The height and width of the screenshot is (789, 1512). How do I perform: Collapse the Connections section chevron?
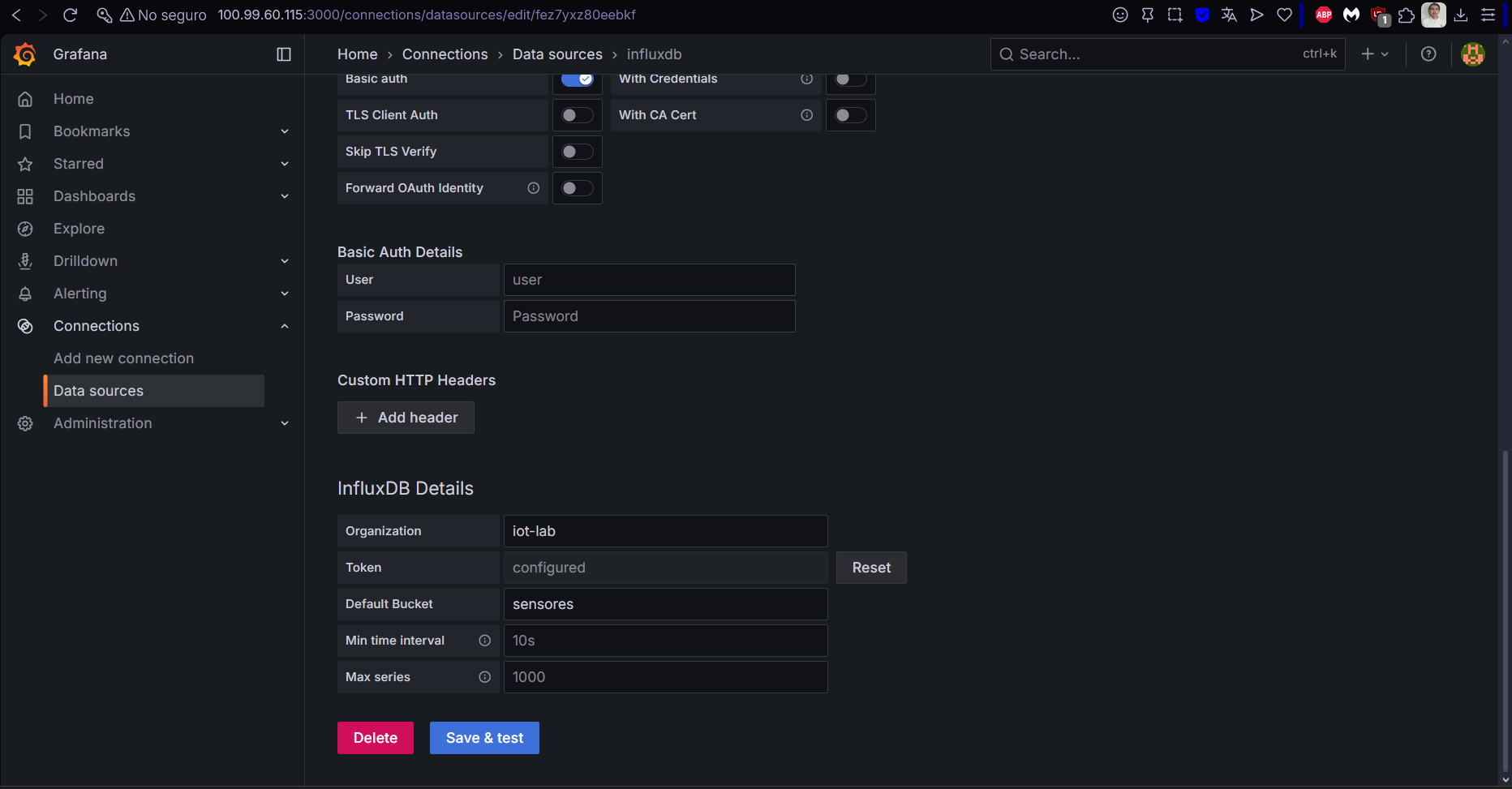[x=285, y=326]
